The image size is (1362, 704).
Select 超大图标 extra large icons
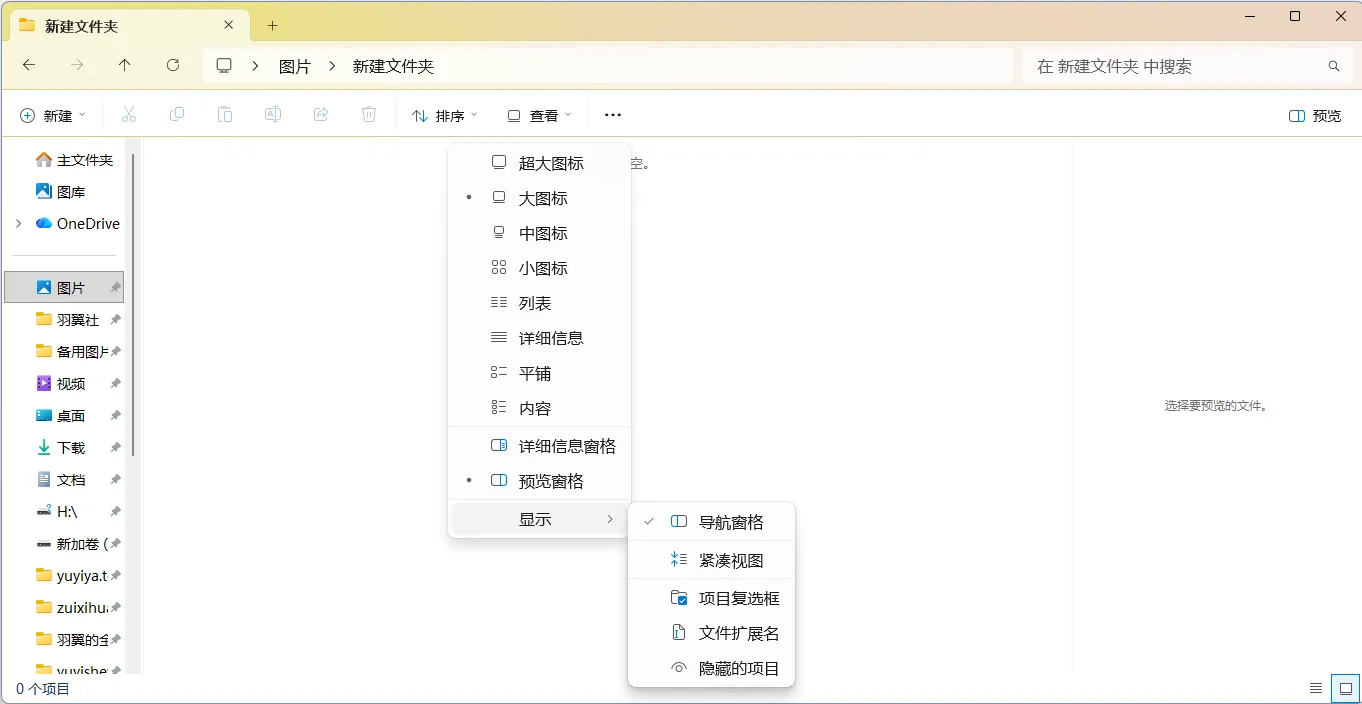[539, 163]
